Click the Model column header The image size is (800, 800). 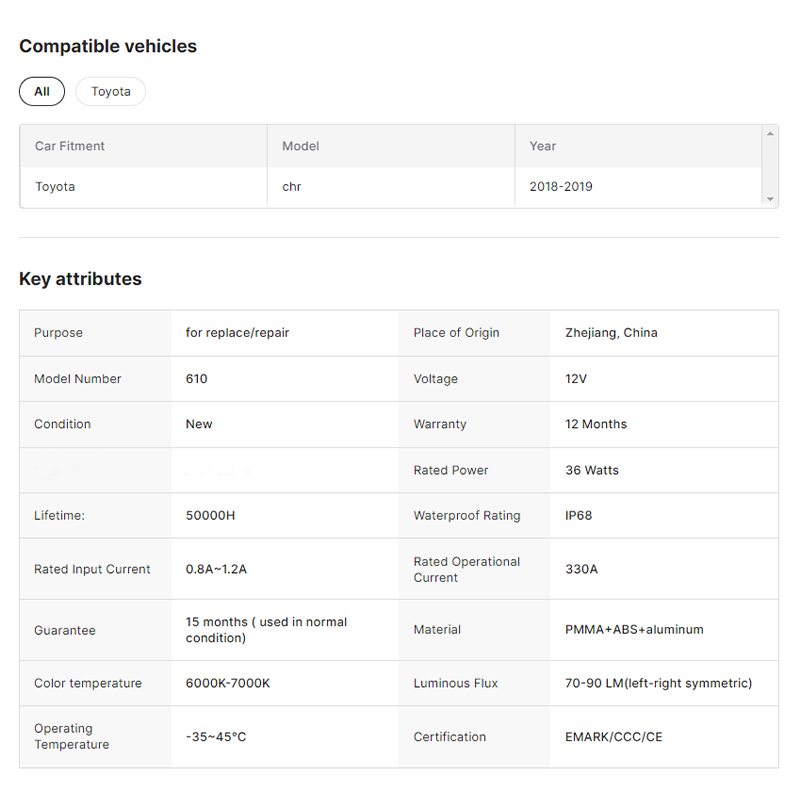point(301,146)
